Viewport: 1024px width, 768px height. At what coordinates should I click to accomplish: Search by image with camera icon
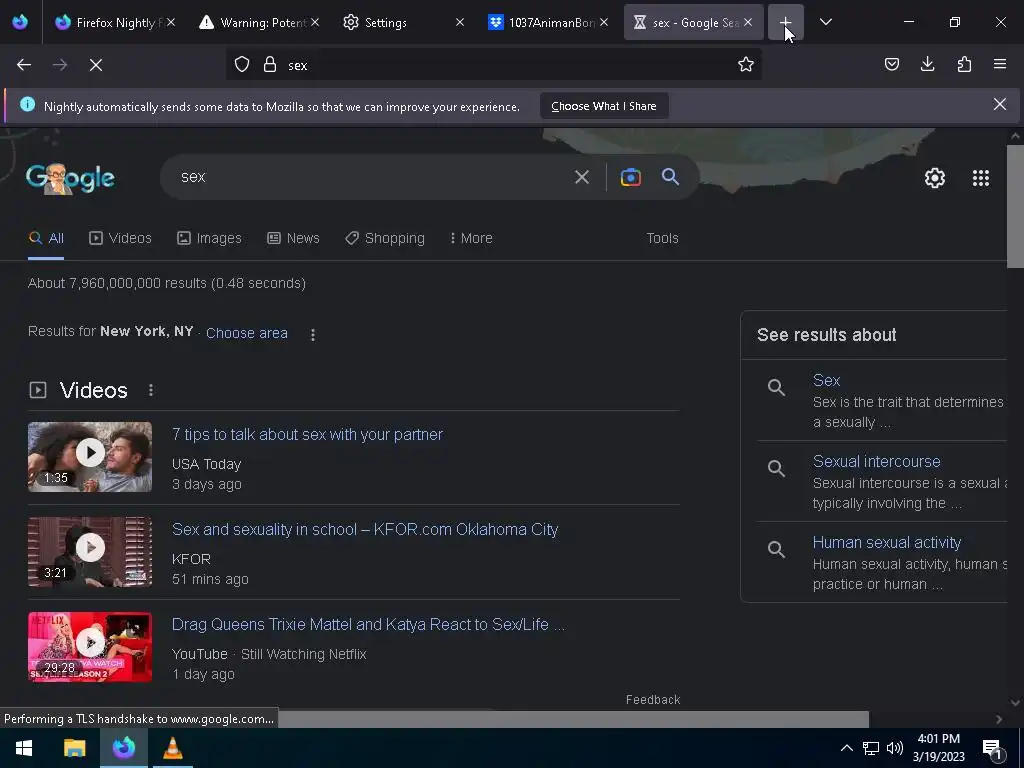pyautogui.click(x=630, y=177)
